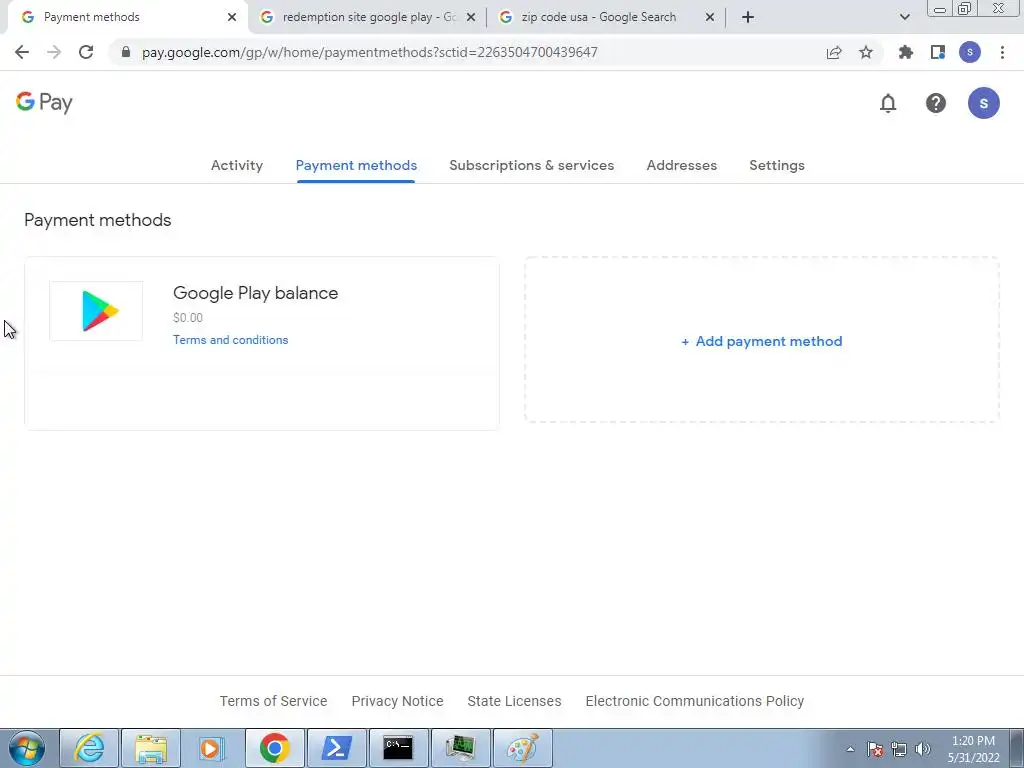The height and width of the screenshot is (768, 1024).
Task: Close the zip code usa tab
Action: (x=710, y=17)
